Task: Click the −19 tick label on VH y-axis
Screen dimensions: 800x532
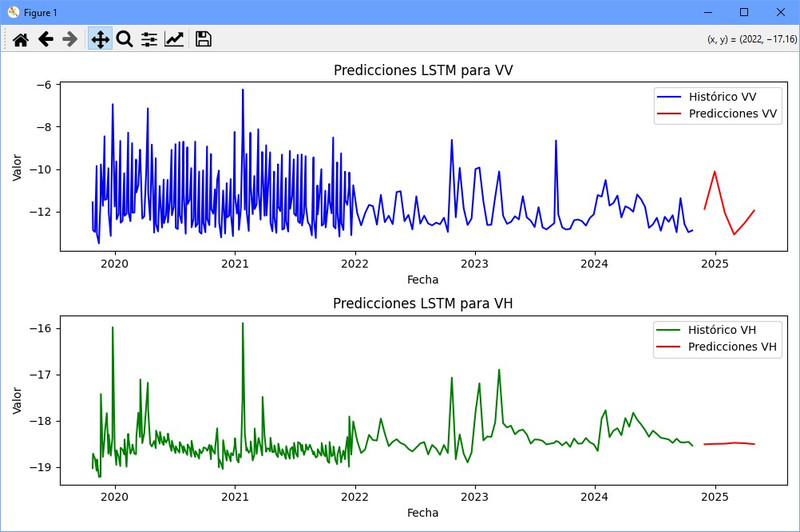Action: [x=40, y=467]
